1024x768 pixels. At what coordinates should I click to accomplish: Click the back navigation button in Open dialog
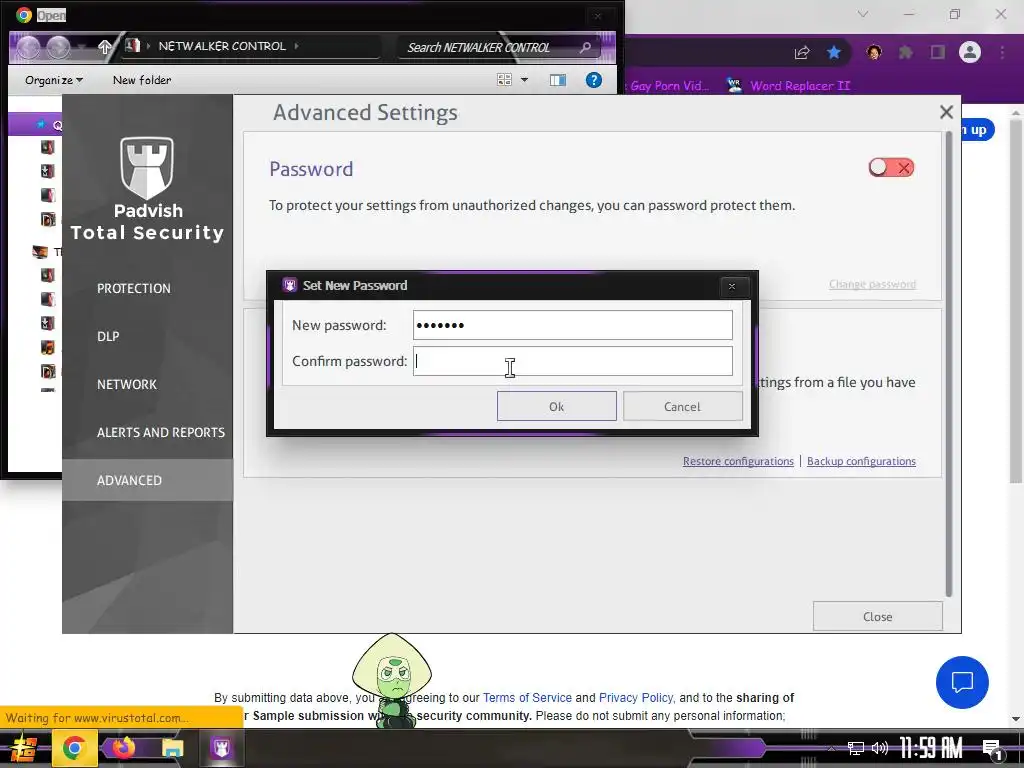28,47
